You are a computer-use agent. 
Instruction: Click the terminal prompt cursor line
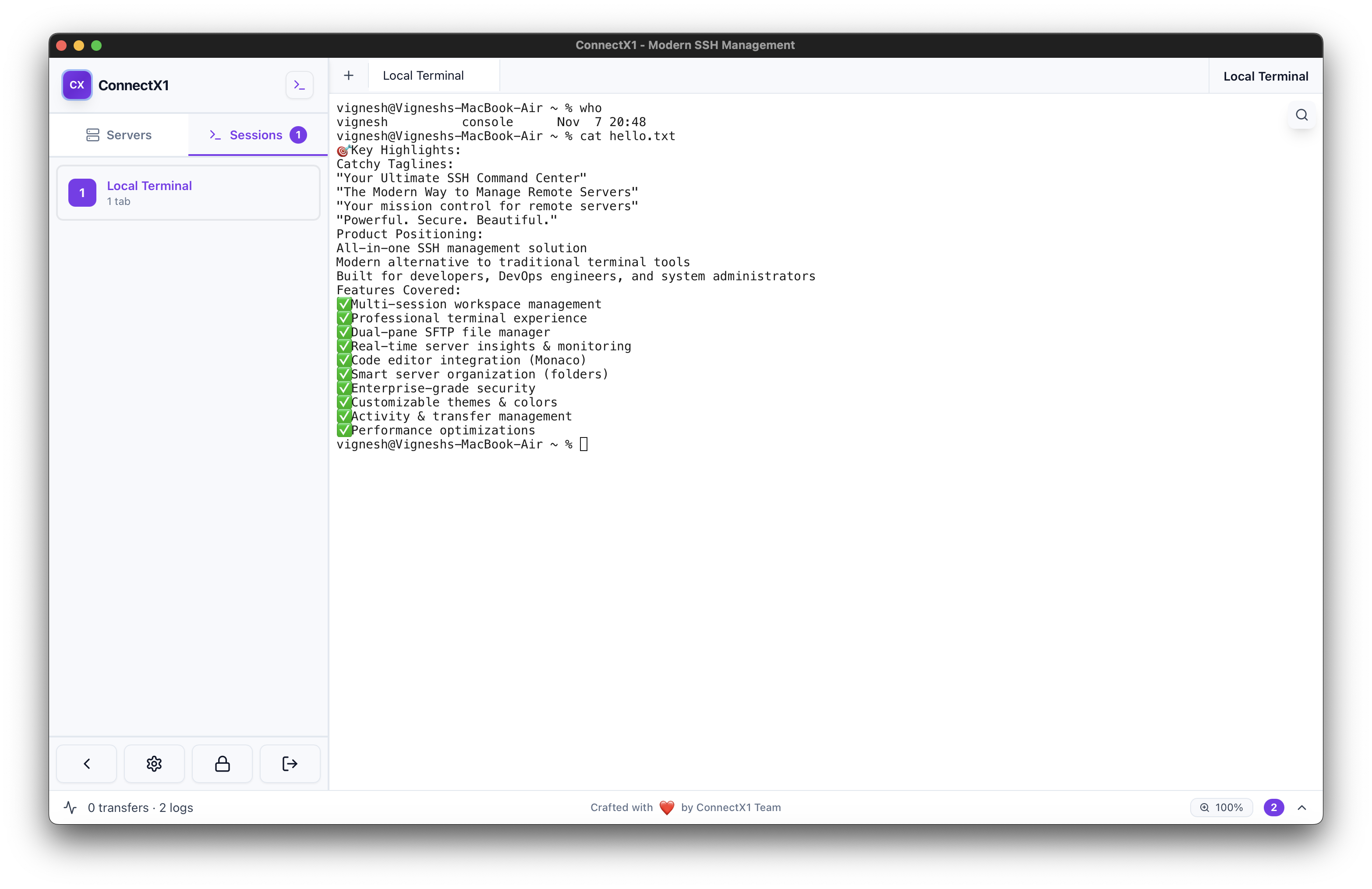point(583,444)
